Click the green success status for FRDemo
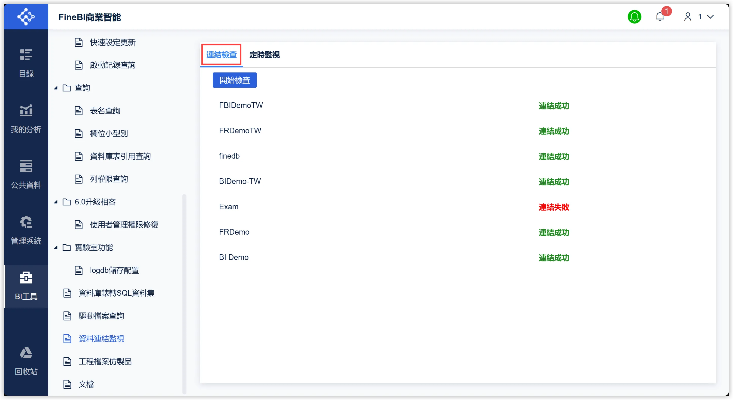The height and width of the screenshot is (400, 733). (x=554, y=232)
